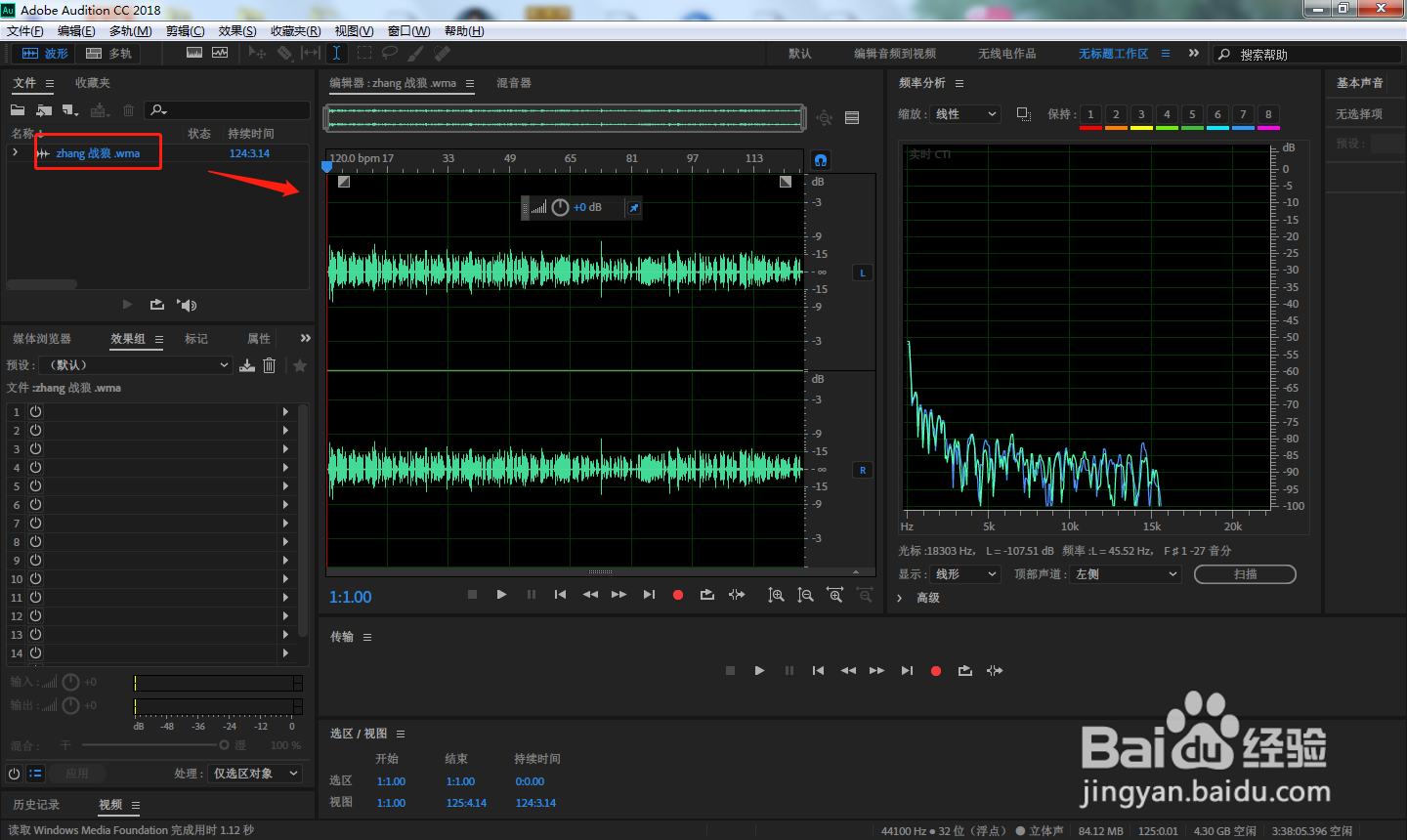Open the 预设 (默认) preset dropdown
The height and width of the screenshot is (840, 1407).
(138, 364)
